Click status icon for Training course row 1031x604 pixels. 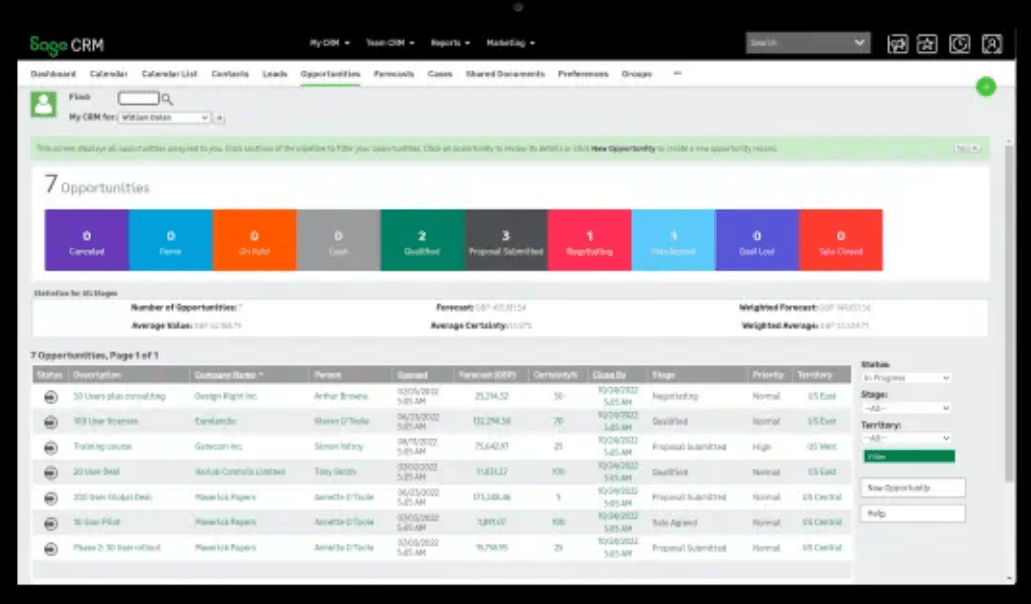(50, 447)
